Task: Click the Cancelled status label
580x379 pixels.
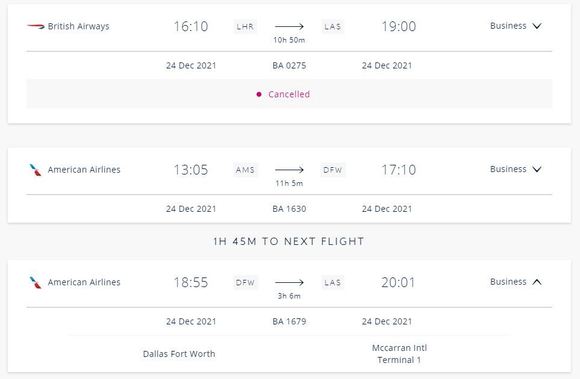Action: [x=289, y=94]
